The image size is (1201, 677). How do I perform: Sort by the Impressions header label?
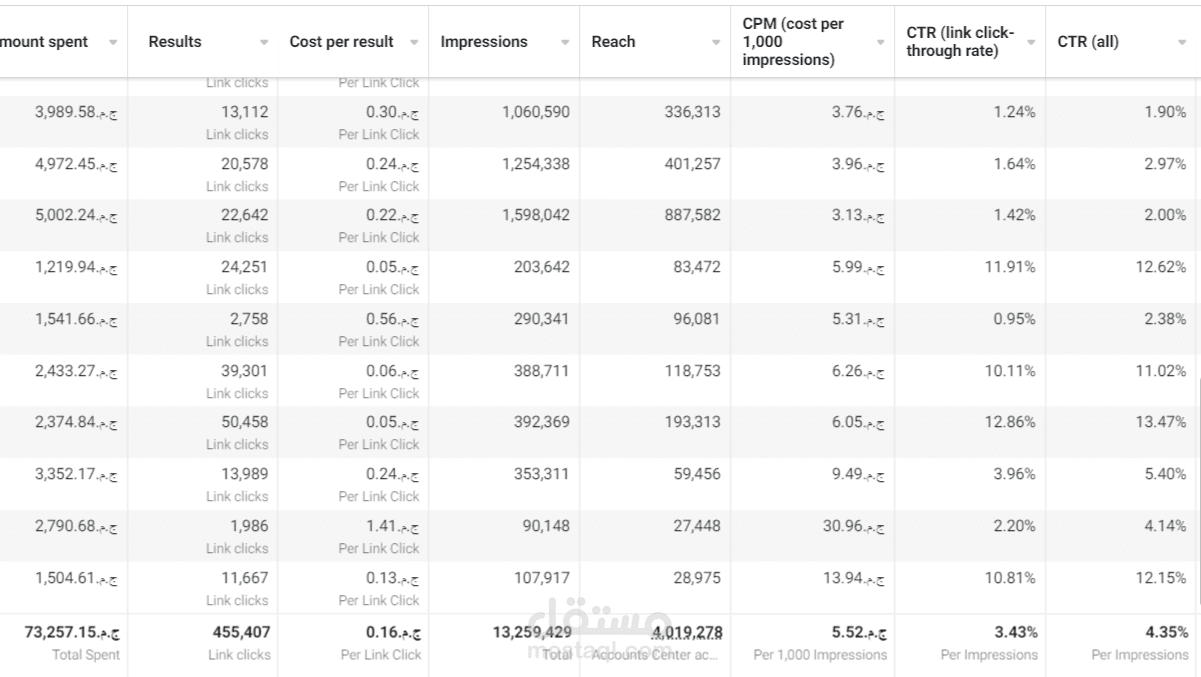click(484, 42)
